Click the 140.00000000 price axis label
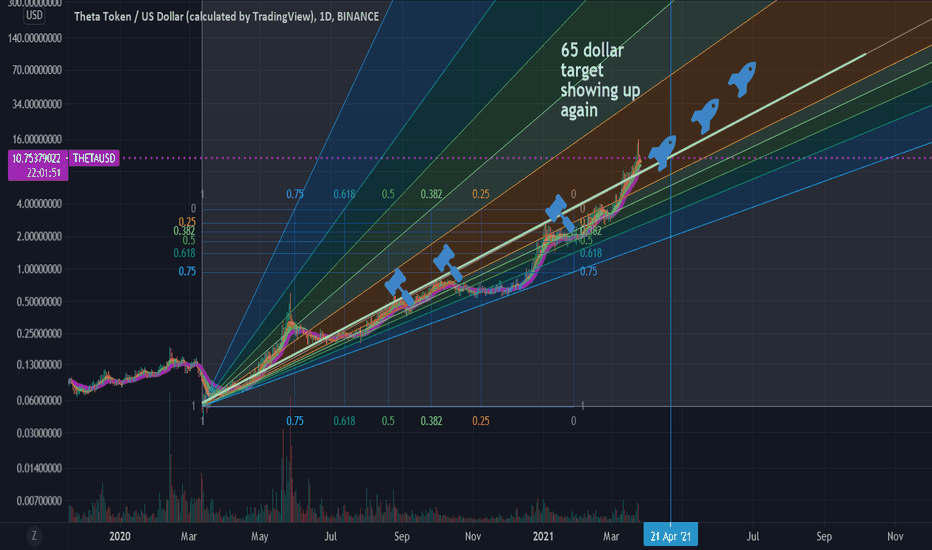 click(x=36, y=38)
